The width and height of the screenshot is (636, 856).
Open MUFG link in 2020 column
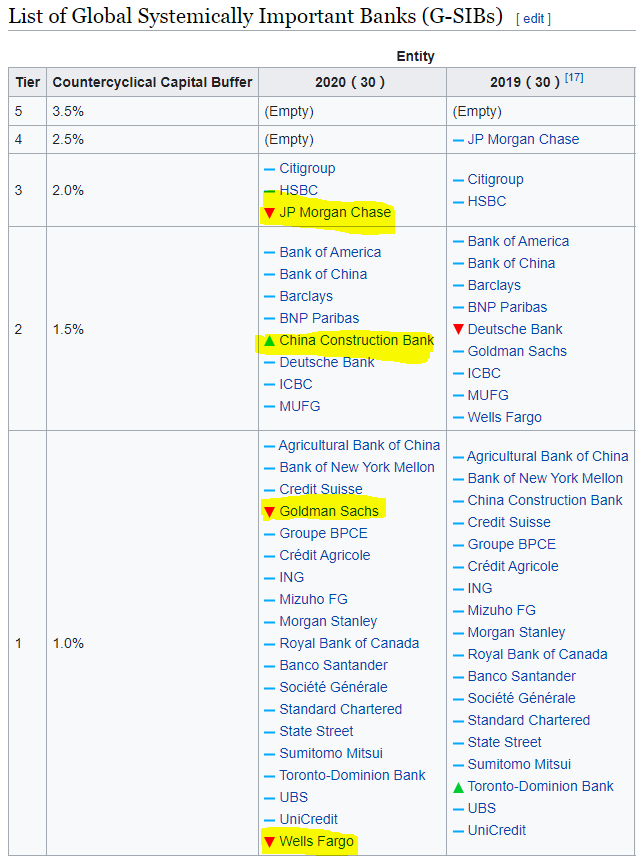(x=300, y=406)
